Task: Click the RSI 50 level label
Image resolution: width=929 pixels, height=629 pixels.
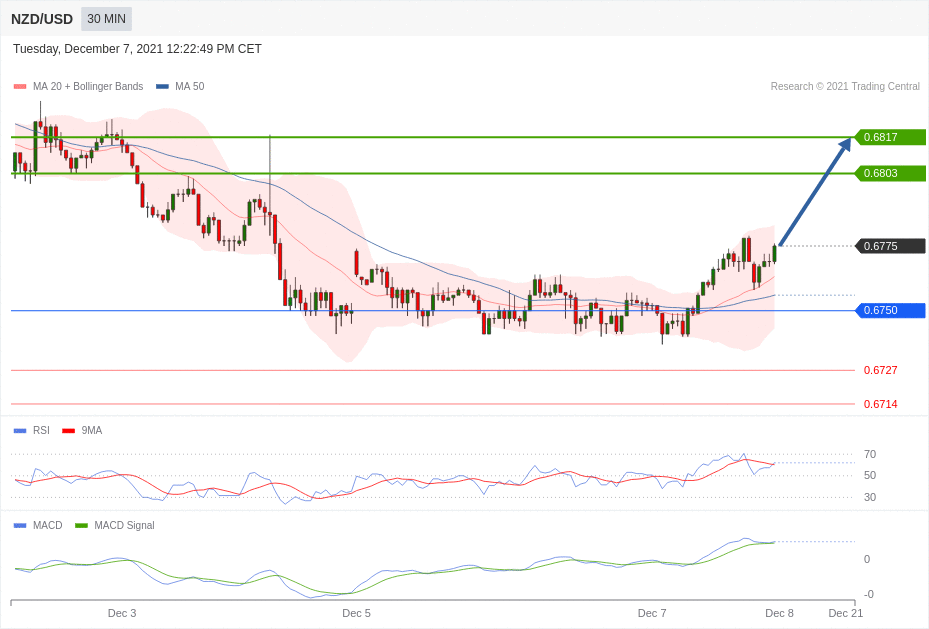Action: tap(870, 475)
